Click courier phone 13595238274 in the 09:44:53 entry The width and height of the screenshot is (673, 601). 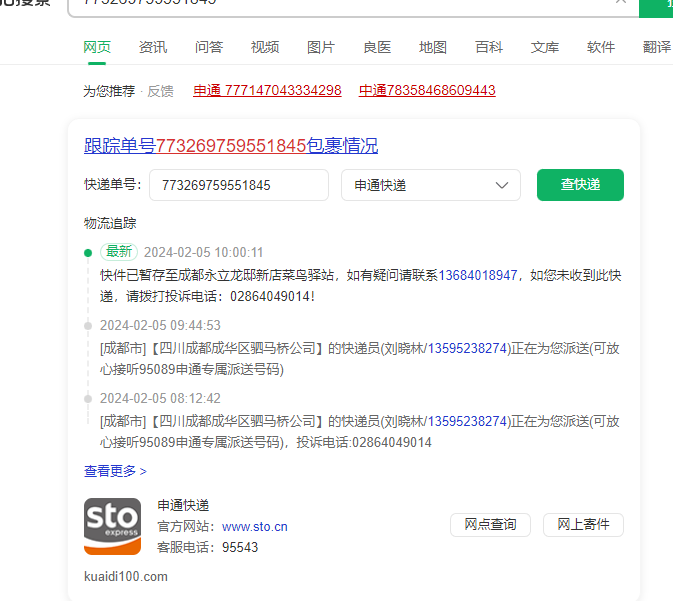point(467,348)
